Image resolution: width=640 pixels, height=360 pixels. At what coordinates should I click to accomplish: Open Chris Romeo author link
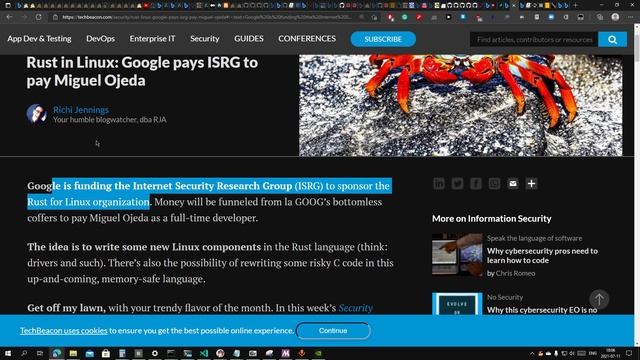[x=515, y=273]
